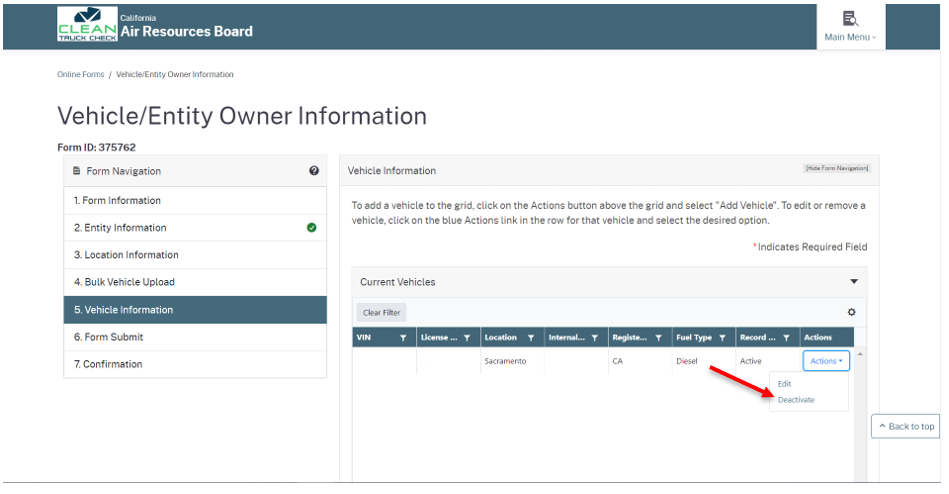This screenshot has height=494, width=949.
Task: Filter the License column
Action: (x=467, y=338)
